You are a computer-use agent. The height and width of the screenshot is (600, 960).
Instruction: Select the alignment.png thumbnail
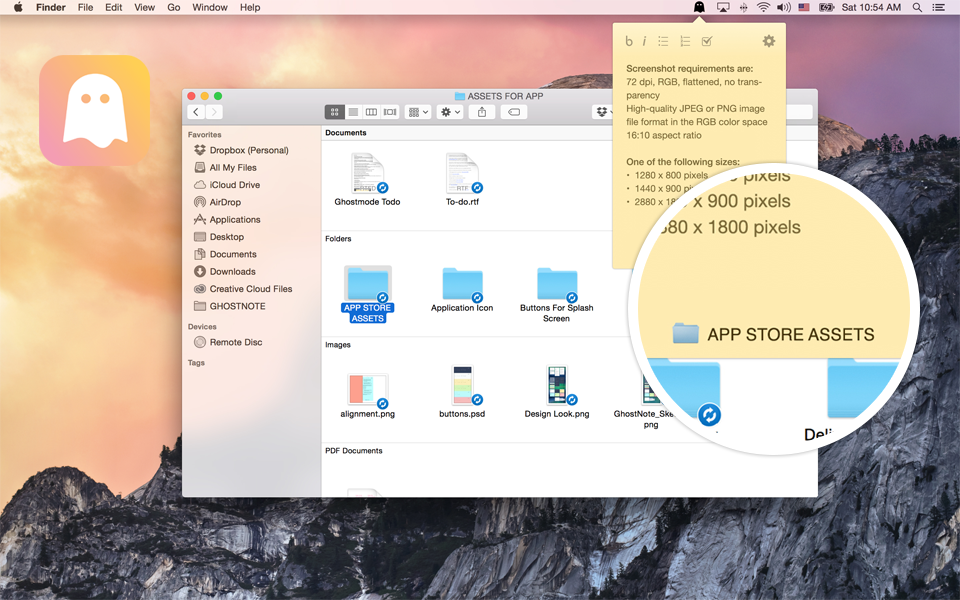(367, 389)
